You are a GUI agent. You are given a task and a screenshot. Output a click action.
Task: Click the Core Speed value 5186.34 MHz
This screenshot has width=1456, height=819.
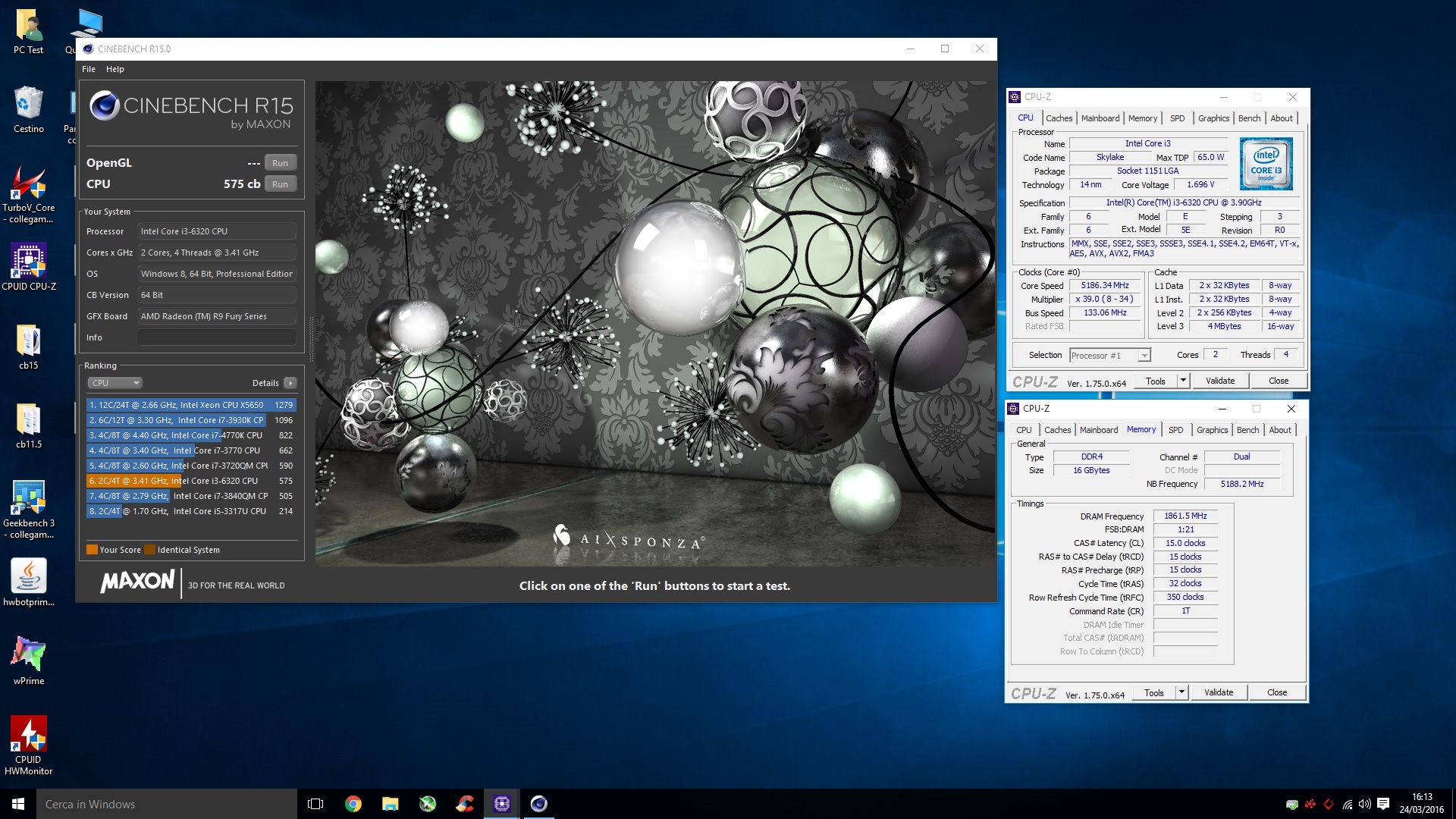1105,286
